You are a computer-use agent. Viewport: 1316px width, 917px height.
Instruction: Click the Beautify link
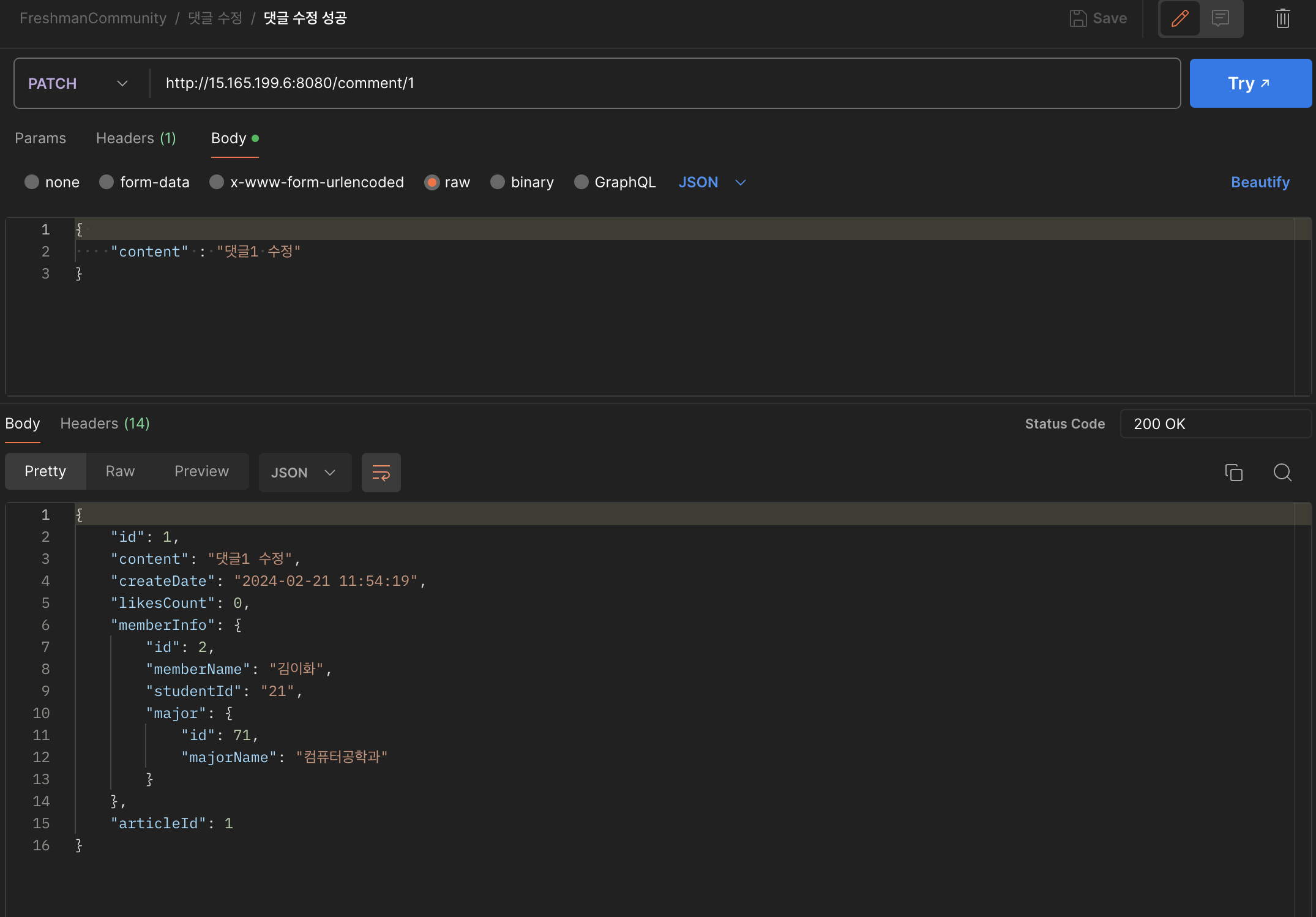1260,182
